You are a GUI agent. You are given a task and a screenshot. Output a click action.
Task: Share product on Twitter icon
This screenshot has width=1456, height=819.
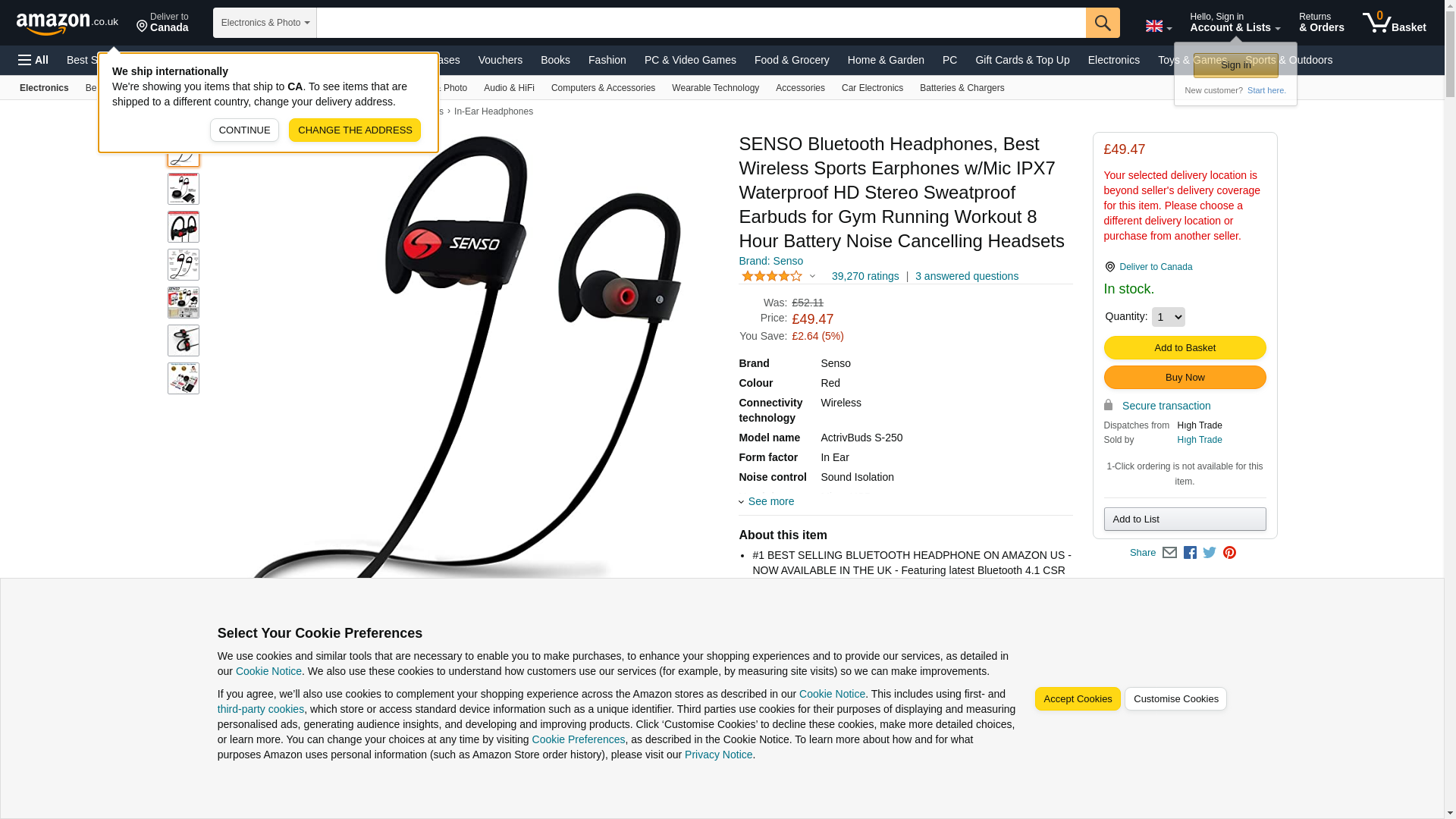[1210, 553]
